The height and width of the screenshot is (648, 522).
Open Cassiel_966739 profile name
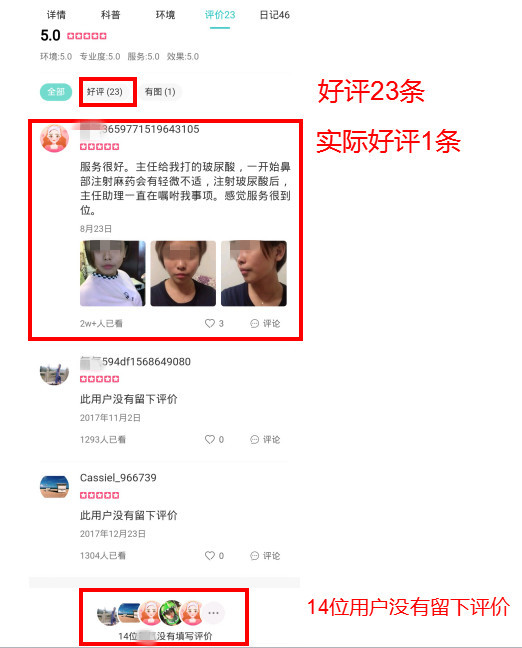tap(118, 478)
